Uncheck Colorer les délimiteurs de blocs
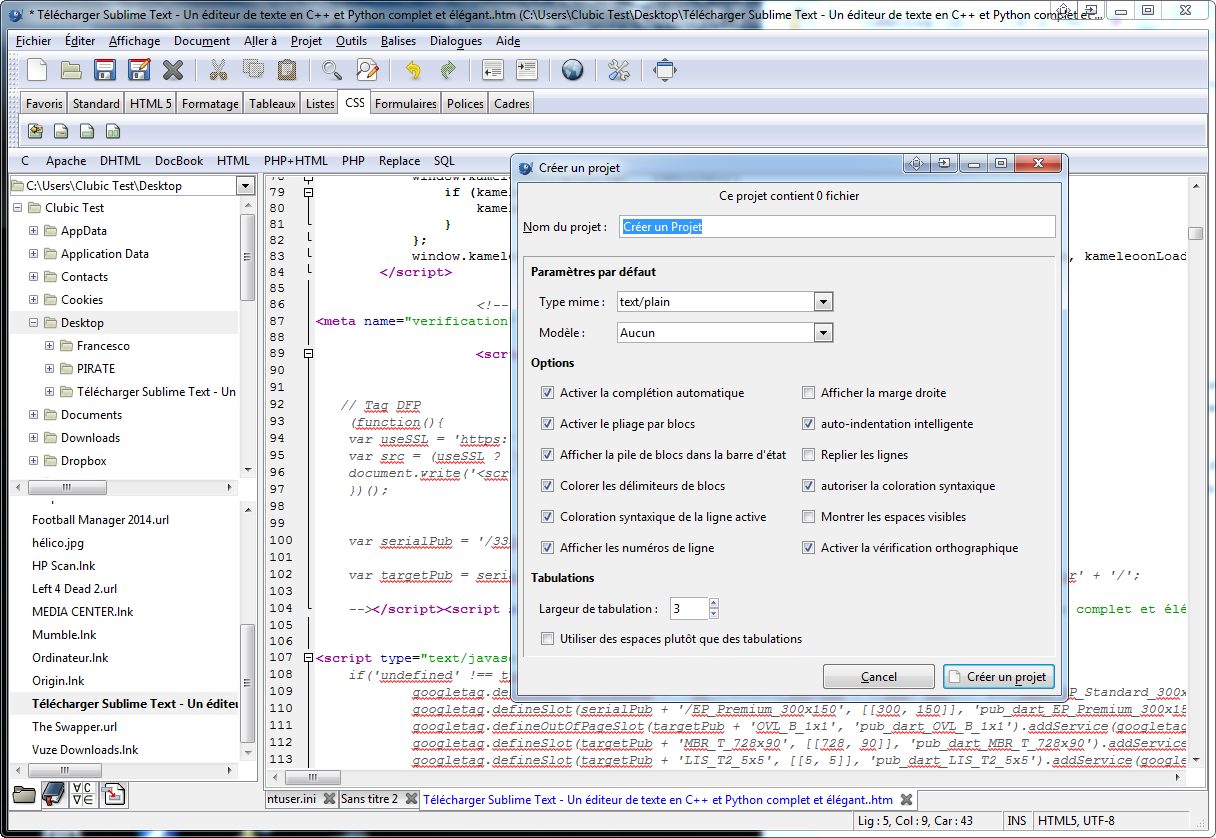The image size is (1216, 838). pos(547,486)
